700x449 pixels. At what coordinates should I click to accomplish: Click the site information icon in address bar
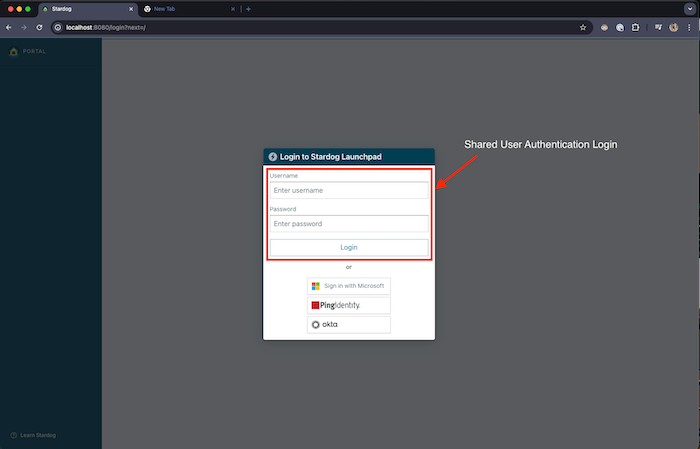point(58,28)
